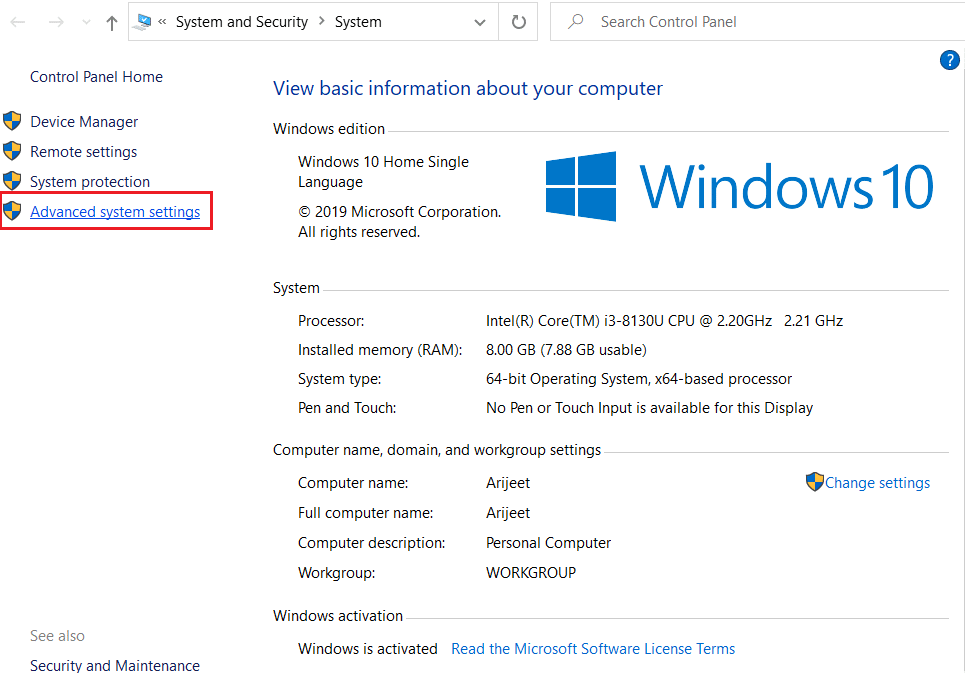
Task: Click the shield icon beside System protection
Action: pyautogui.click(x=12, y=181)
